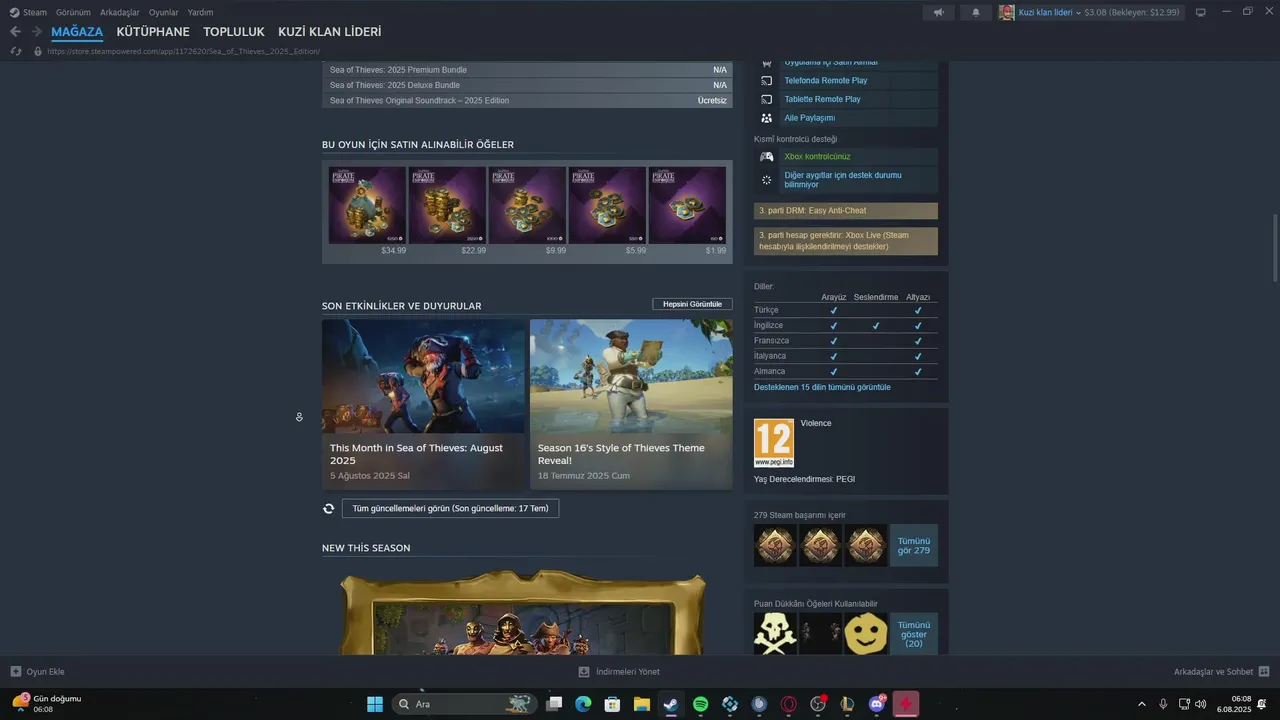This screenshot has width=1280, height=720.
Task: Open the Aile Paylaşımı link
Action: point(809,118)
